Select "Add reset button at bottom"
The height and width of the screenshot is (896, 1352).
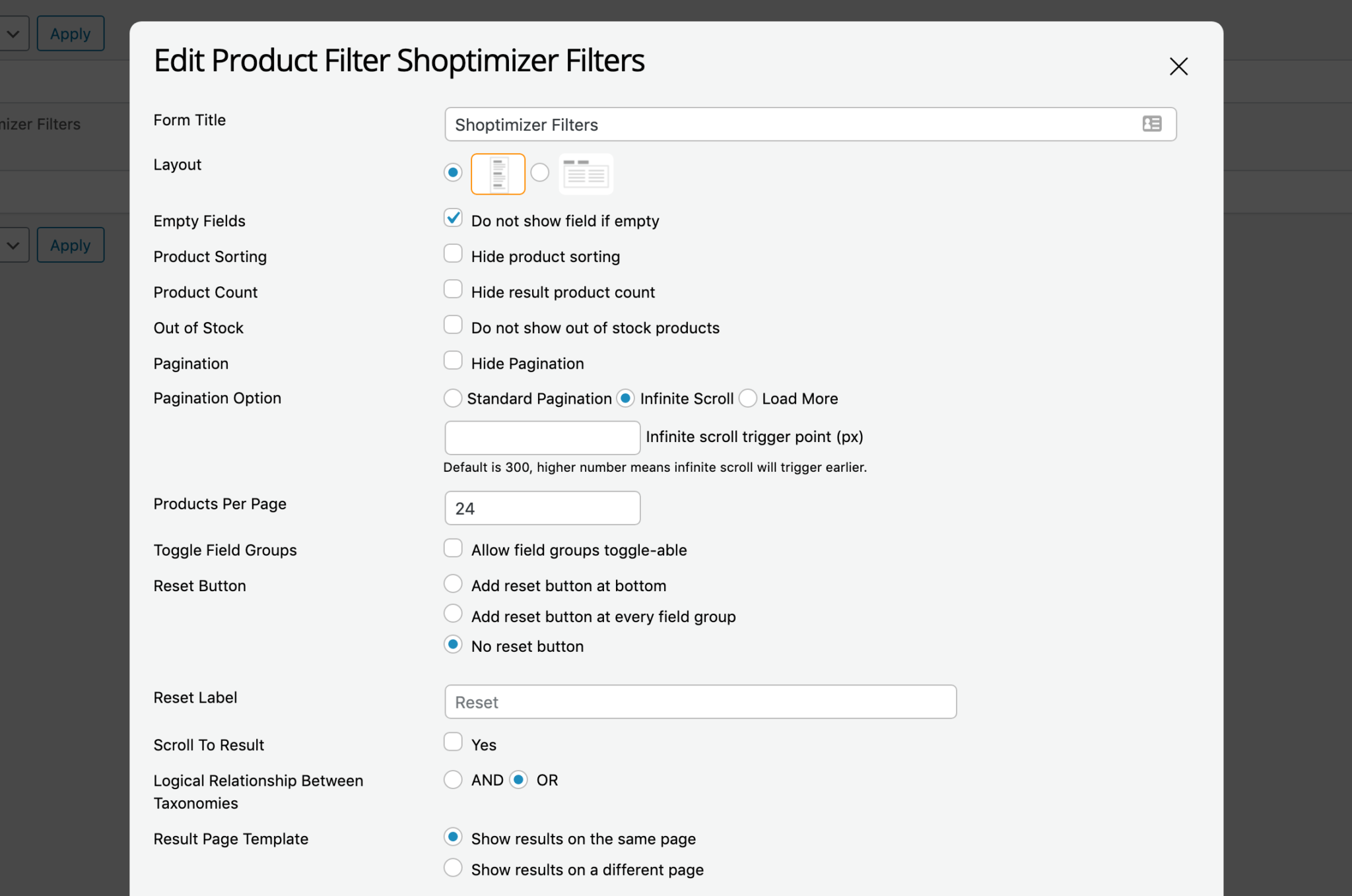pos(453,583)
